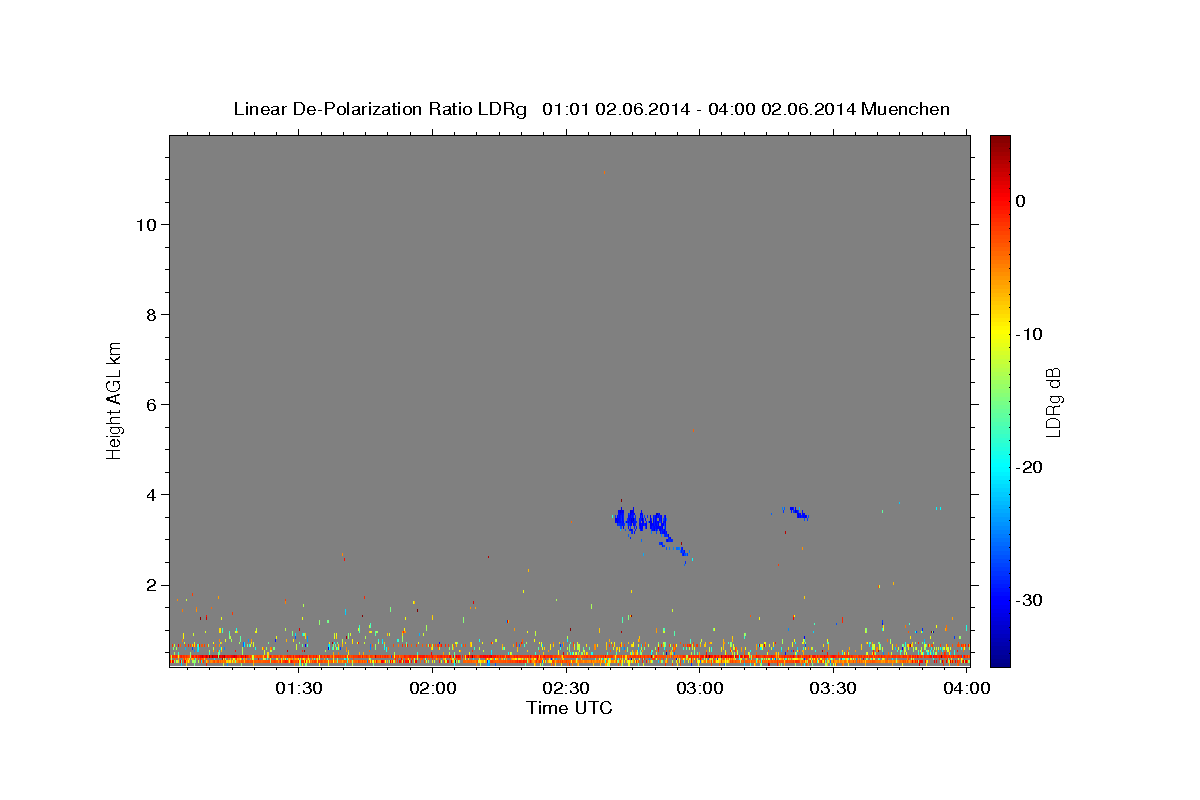Click the small blue cloud echo near 03:20
The image size is (1200, 800).
click(x=797, y=512)
